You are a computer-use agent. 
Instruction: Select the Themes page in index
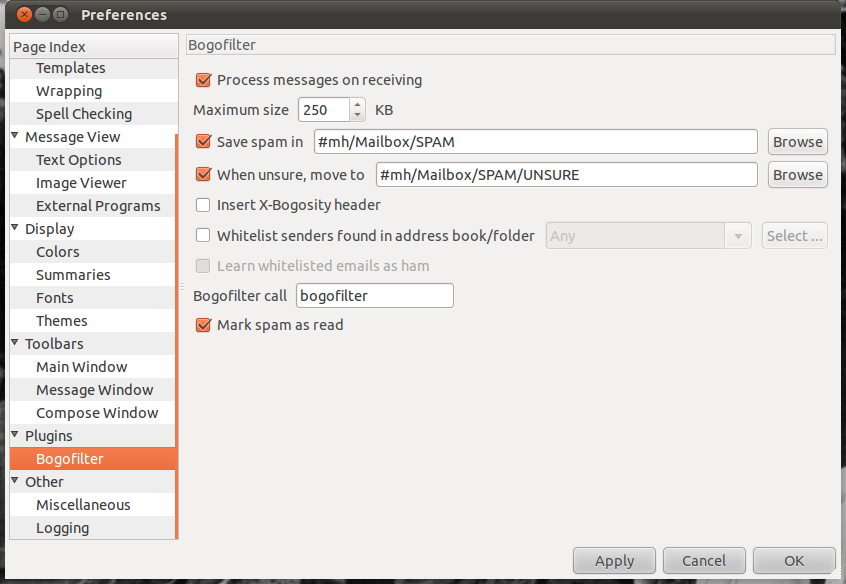tap(62, 321)
